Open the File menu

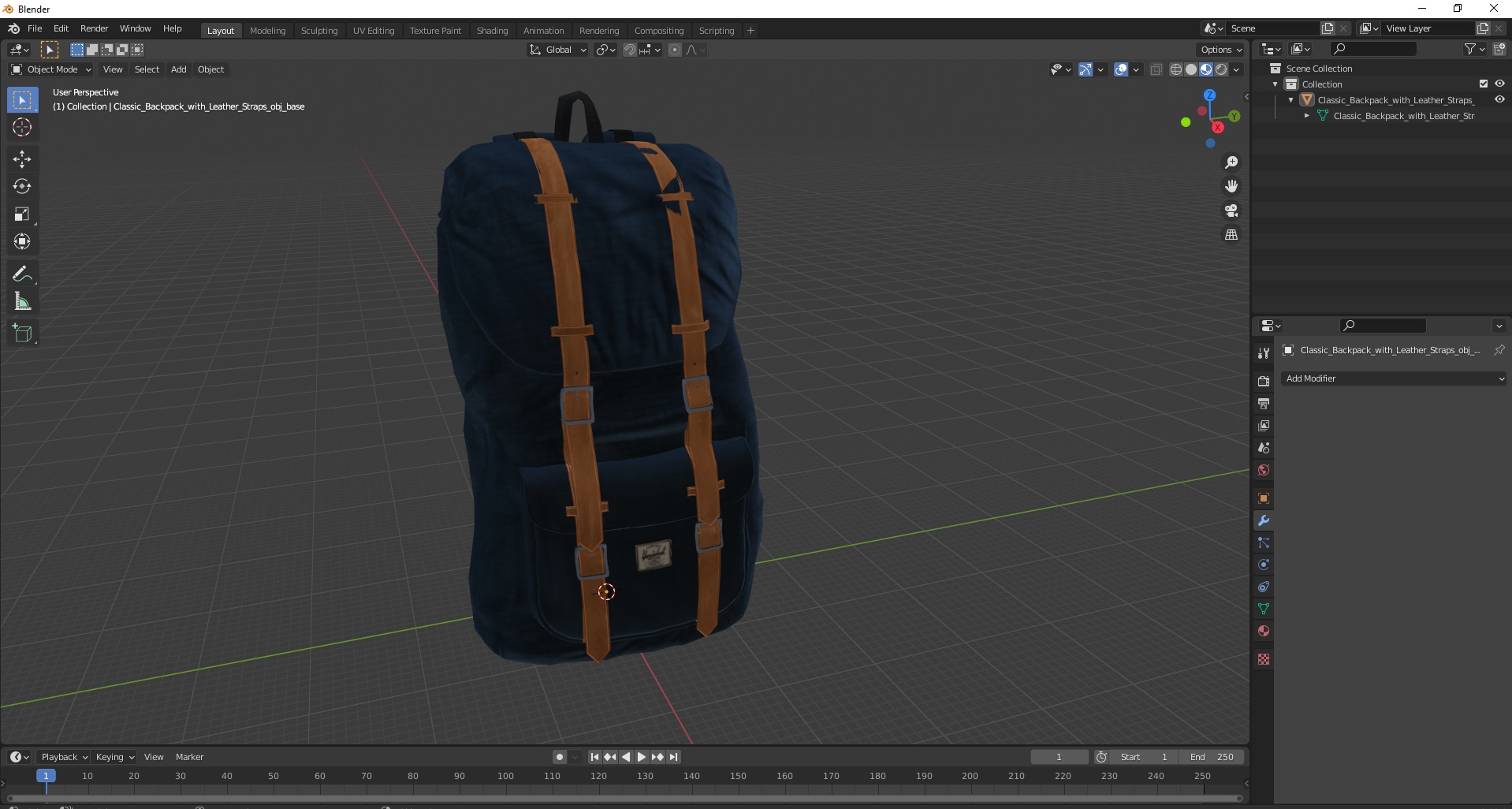coord(35,28)
